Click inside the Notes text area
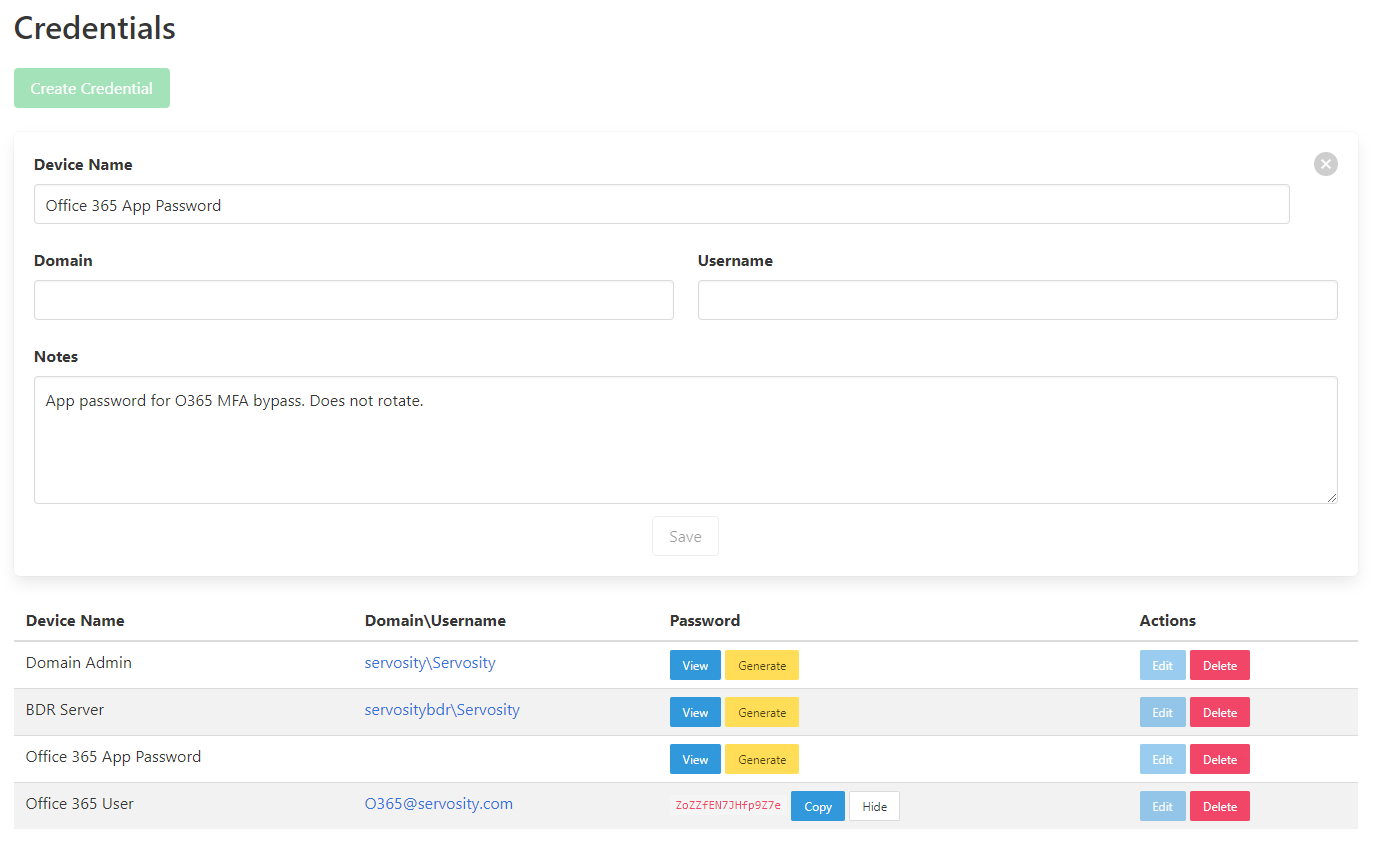The width and height of the screenshot is (1396, 855). point(685,440)
